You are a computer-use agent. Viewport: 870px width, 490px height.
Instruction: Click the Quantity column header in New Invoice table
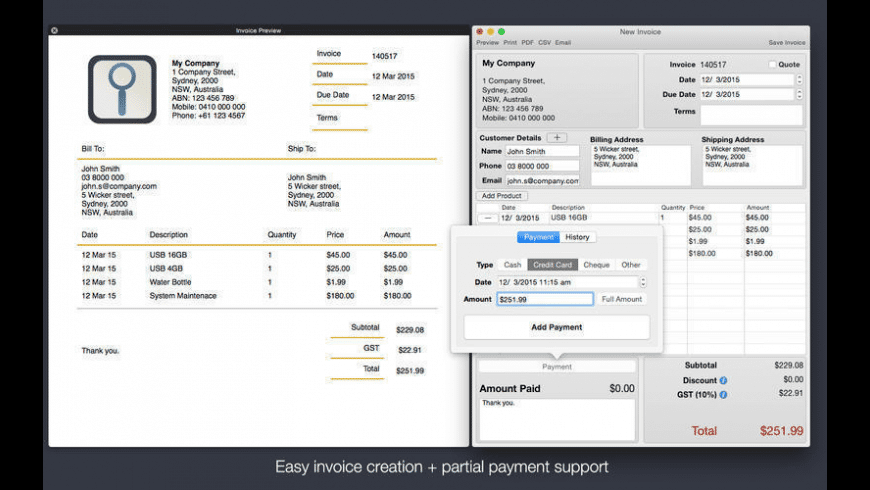pos(673,208)
